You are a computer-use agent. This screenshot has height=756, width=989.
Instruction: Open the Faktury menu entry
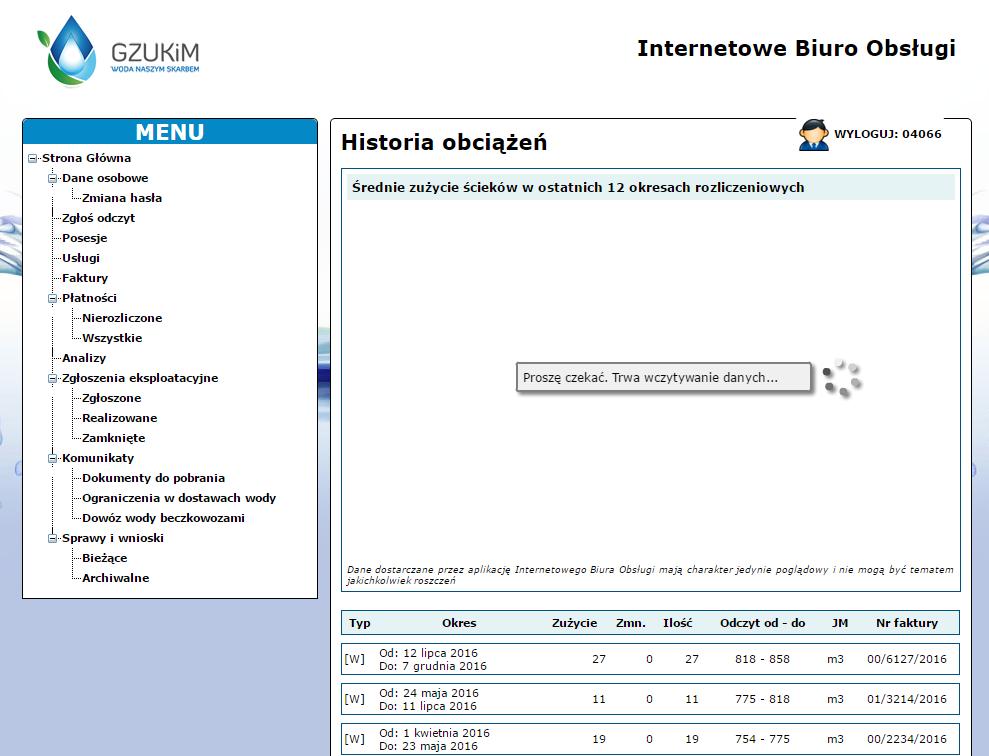85,278
